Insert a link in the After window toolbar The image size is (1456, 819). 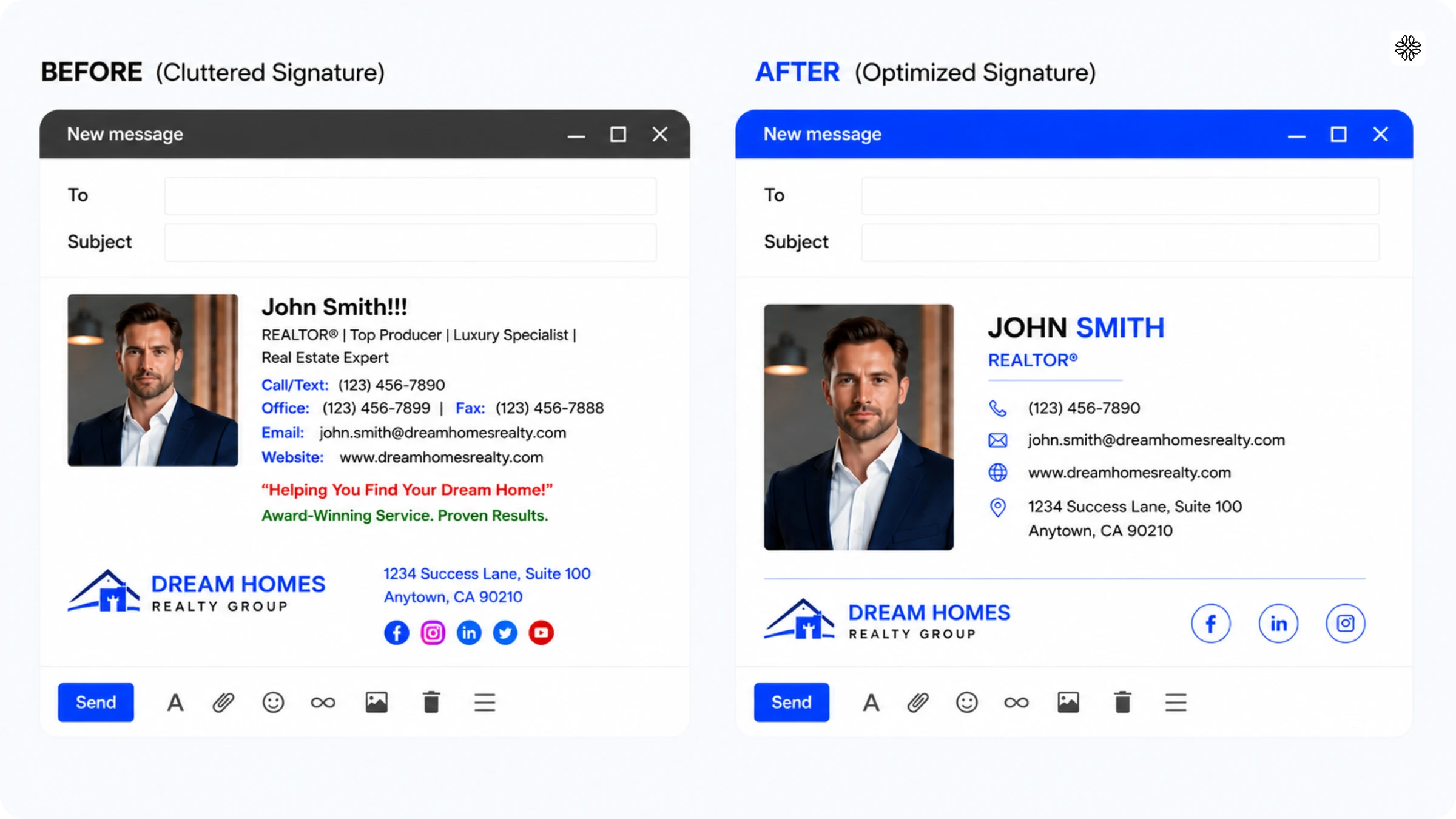click(x=1017, y=703)
